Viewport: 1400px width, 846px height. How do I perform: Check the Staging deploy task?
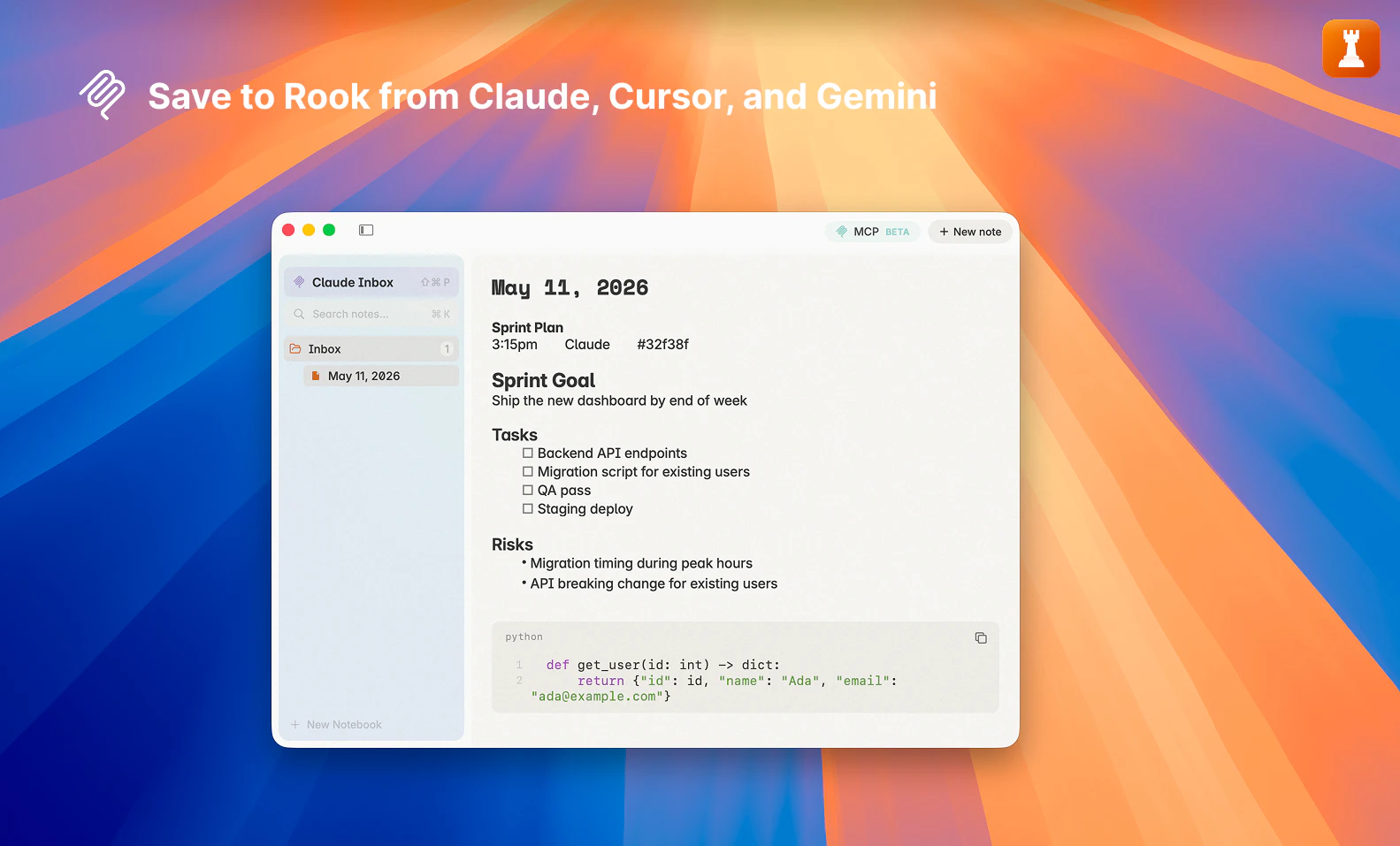(x=528, y=508)
